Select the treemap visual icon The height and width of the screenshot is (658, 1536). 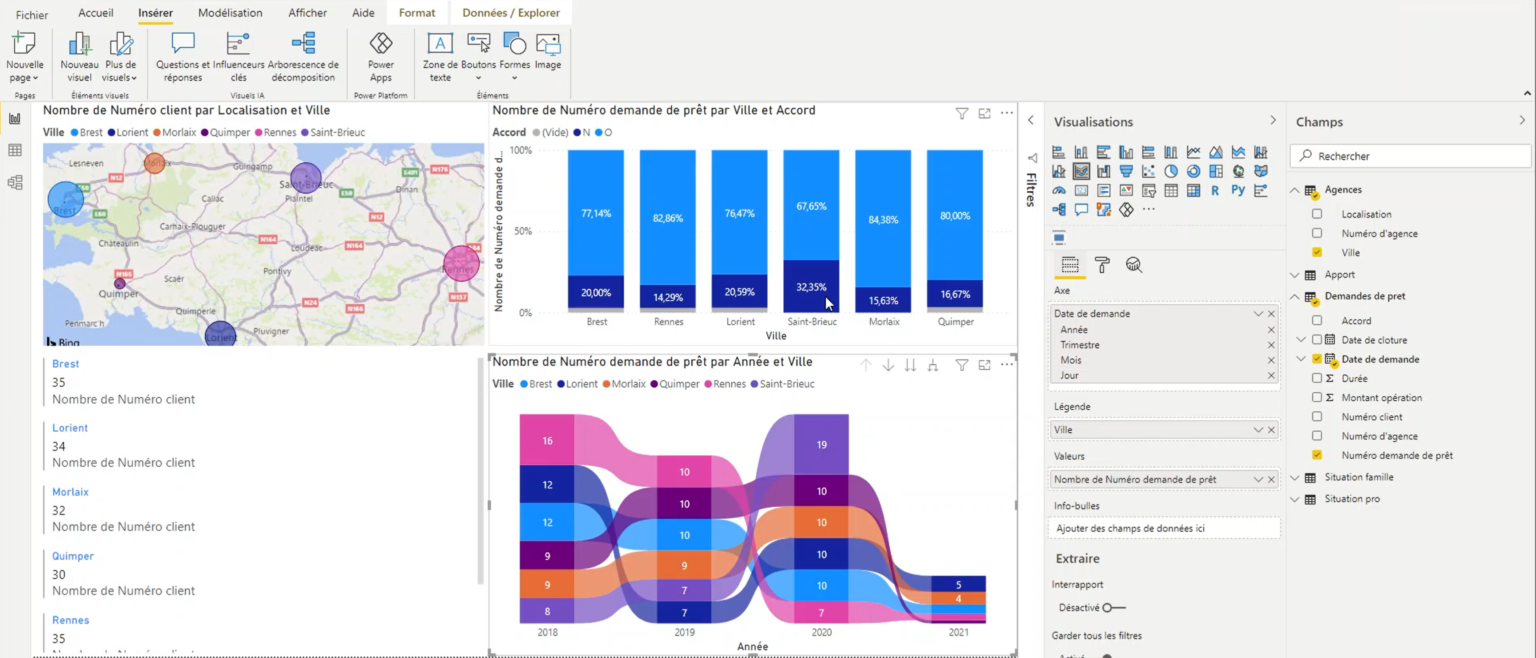click(x=1216, y=171)
